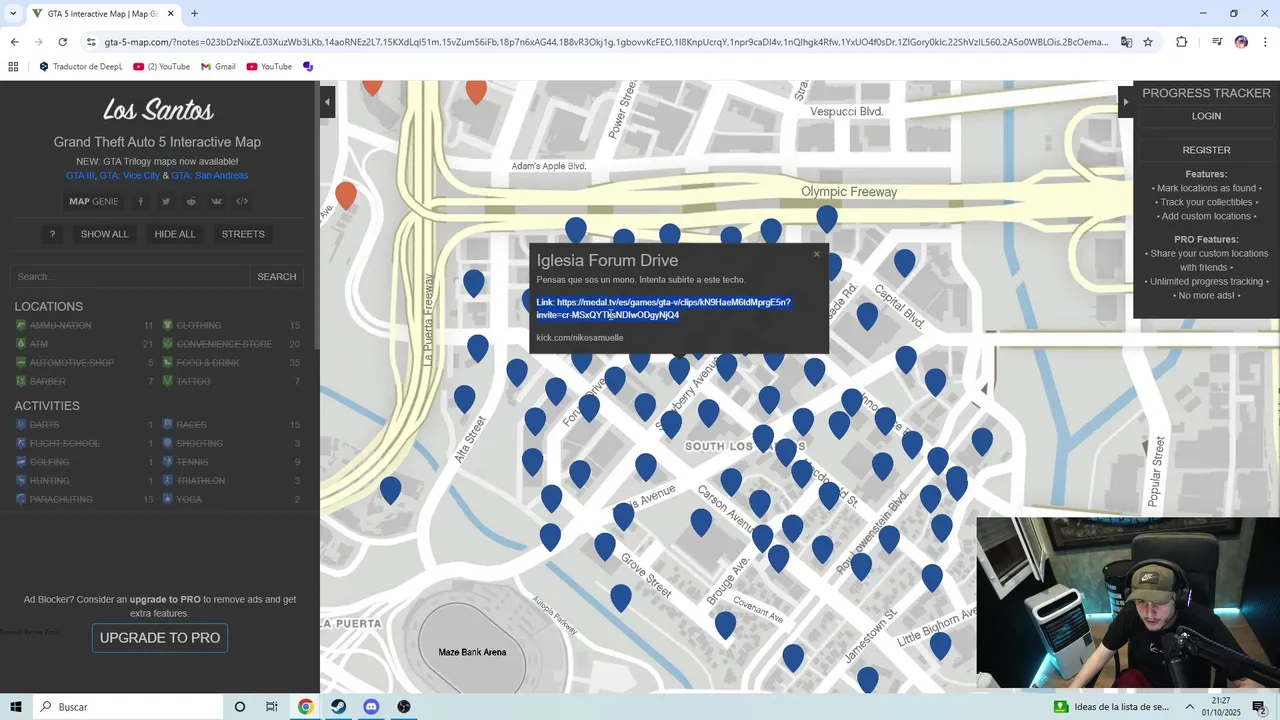Viewport: 1280px width, 720px height.
Task: Click the Yoga category icon
Action: click(168, 499)
